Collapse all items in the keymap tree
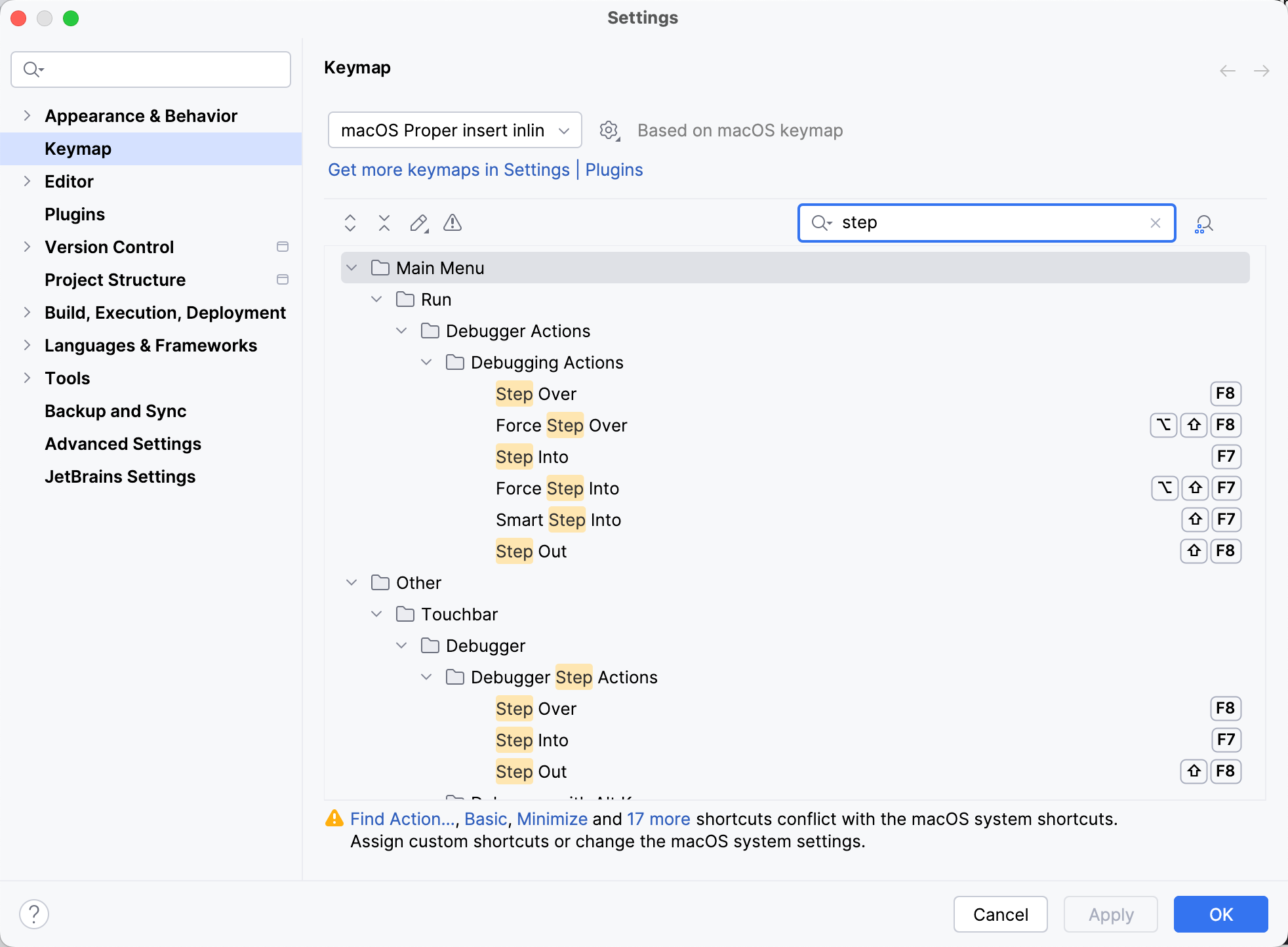The width and height of the screenshot is (1288, 947). pyautogui.click(x=384, y=223)
